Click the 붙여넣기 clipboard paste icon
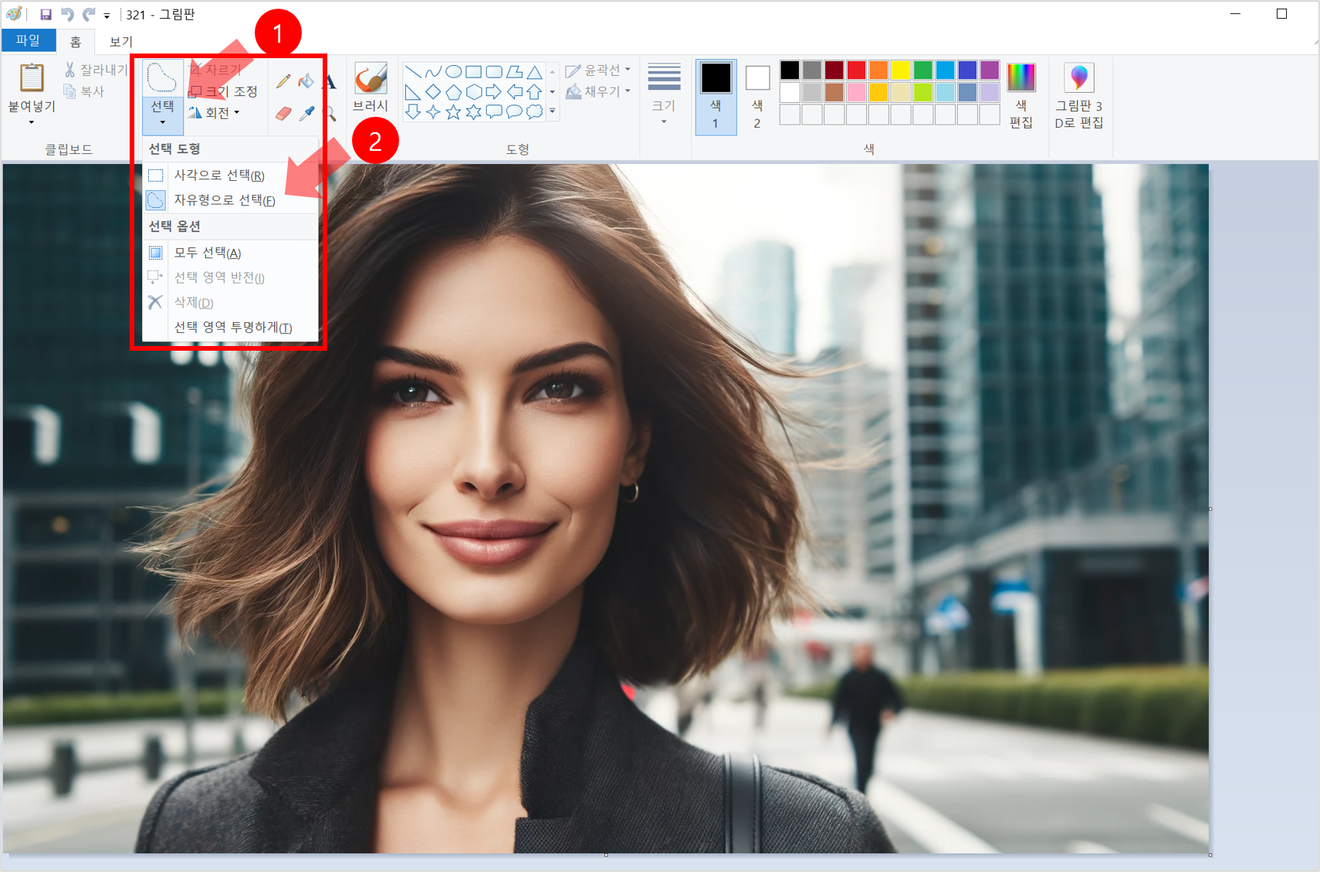The height and width of the screenshot is (872, 1320). [x=32, y=78]
